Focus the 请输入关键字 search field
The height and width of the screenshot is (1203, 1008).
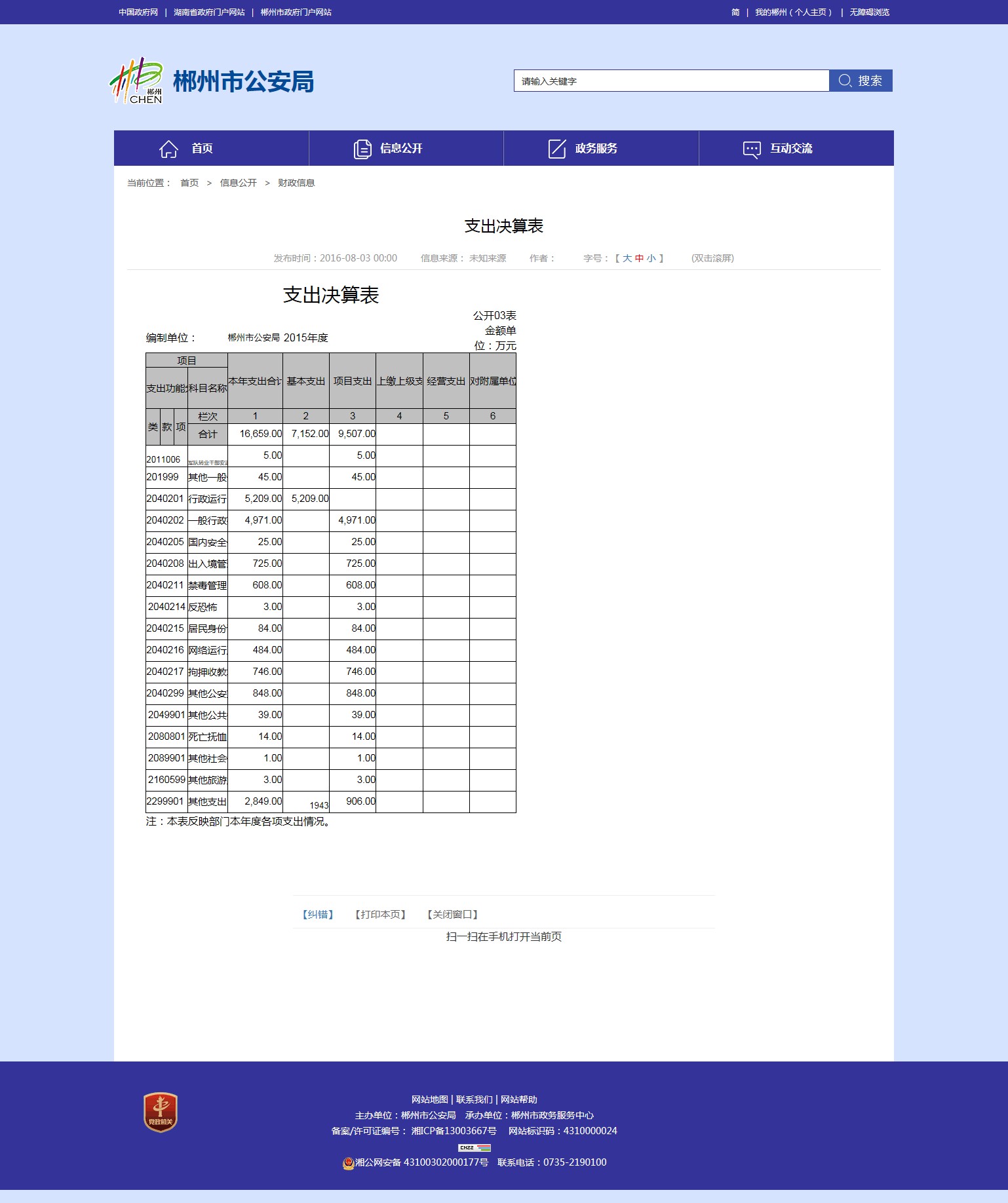click(671, 81)
